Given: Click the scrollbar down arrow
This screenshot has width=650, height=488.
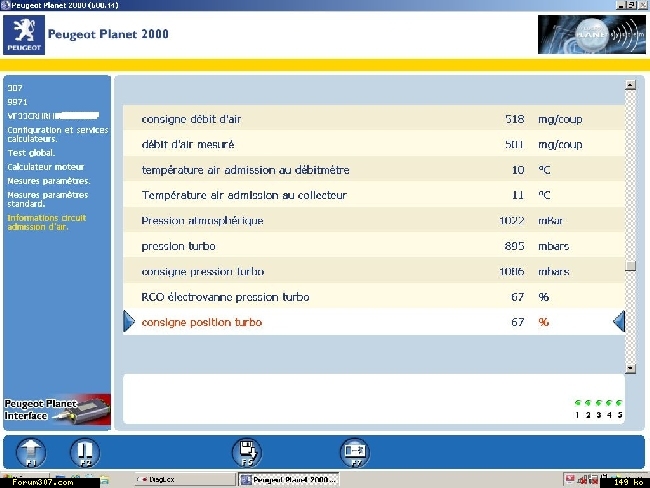Looking at the screenshot, I should click(x=630, y=368).
